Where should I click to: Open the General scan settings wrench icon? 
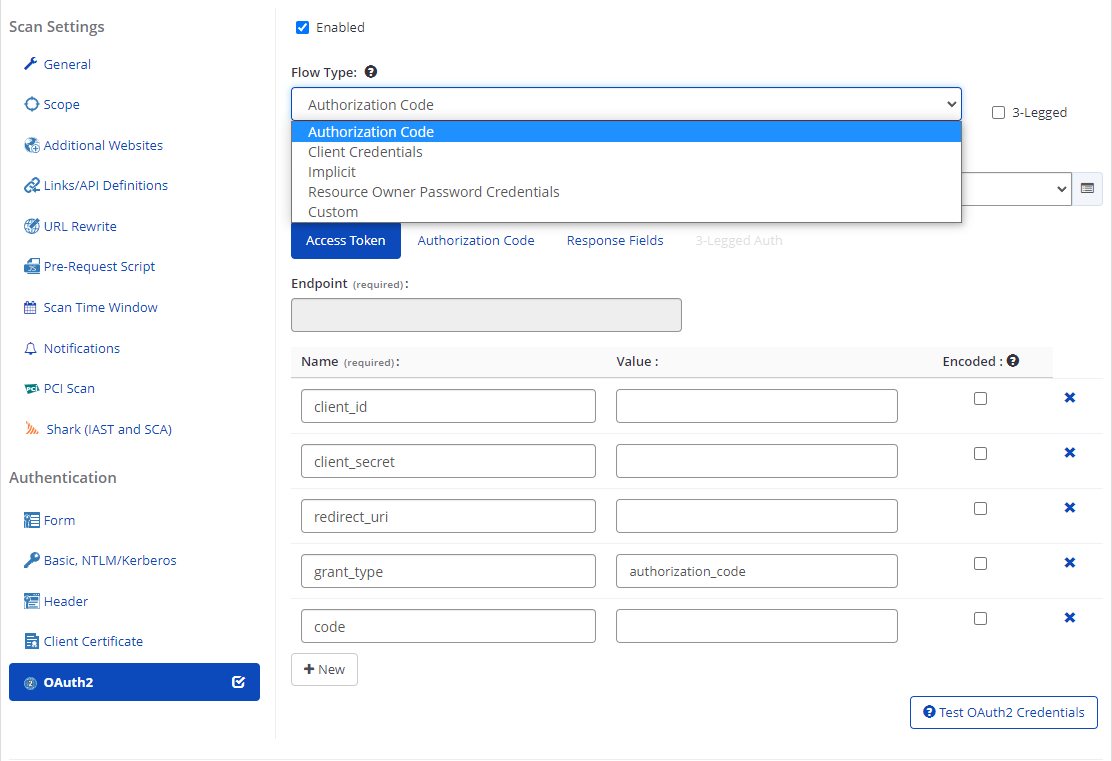[x=29, y=64]
